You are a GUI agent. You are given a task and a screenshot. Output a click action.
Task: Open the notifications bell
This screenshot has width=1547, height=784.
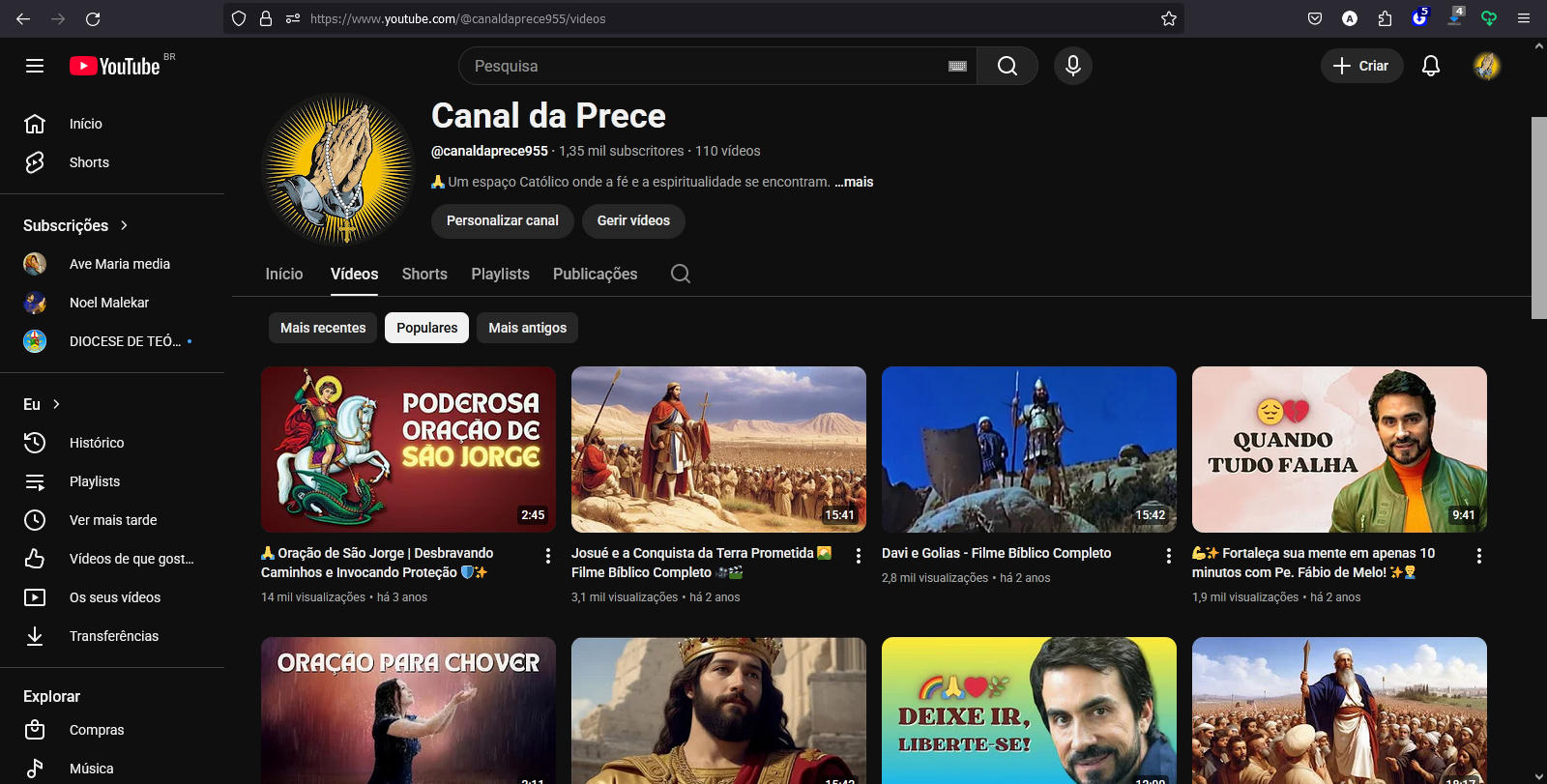[1430, 66]
